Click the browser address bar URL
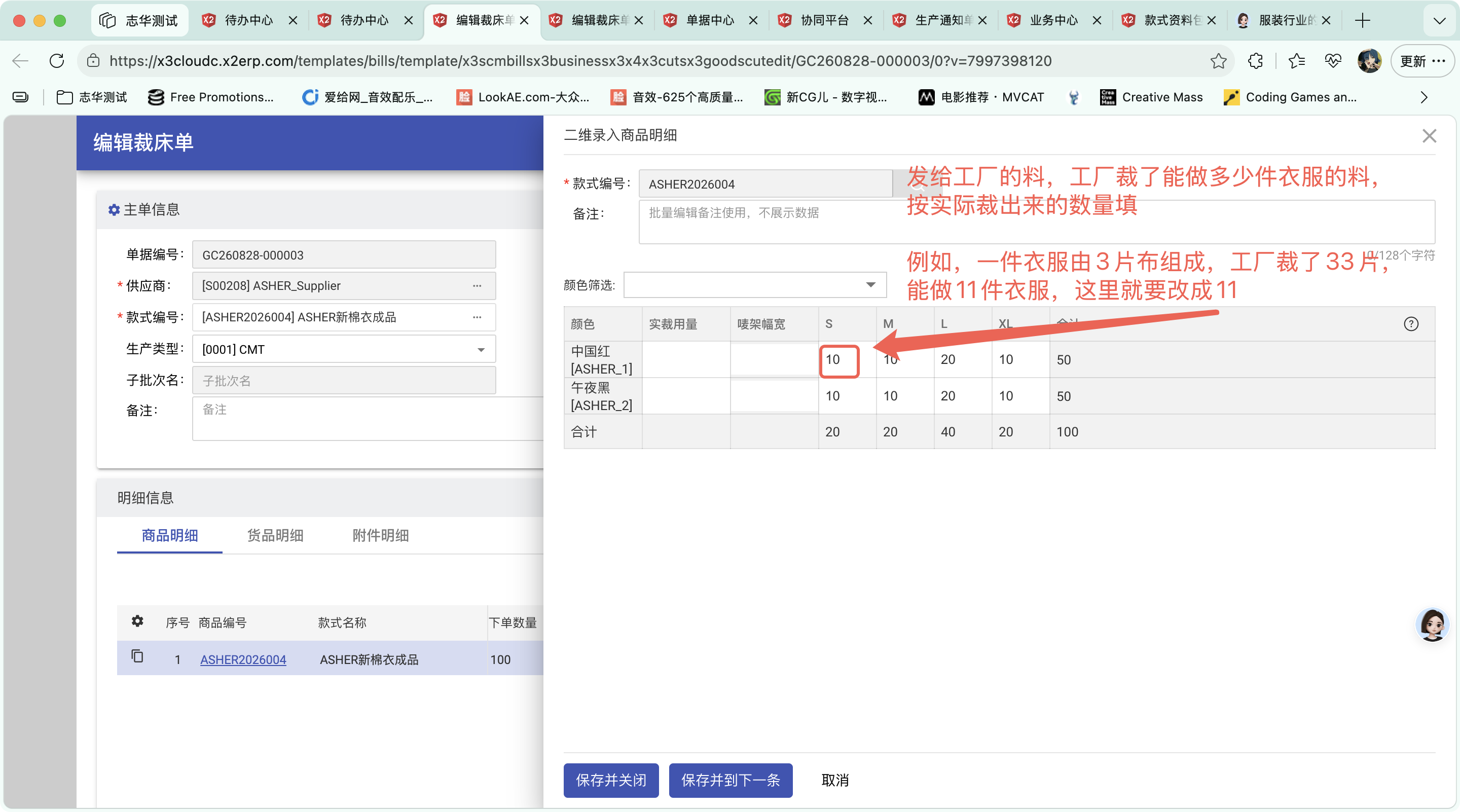This screenshot has width=1460, height=812. pyautogui.click(x=580, y=61)
